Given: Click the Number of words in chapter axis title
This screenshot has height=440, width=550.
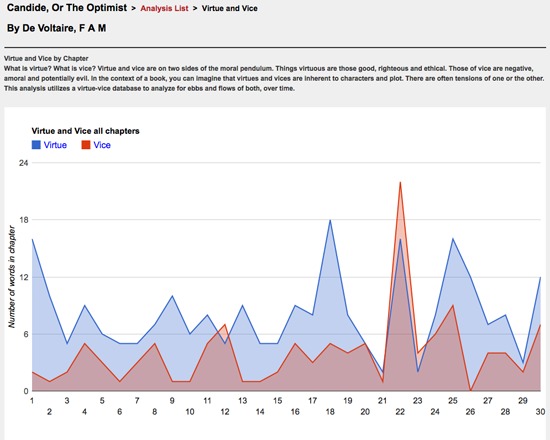Looking at the screenshot, I should tap(12, 277).
